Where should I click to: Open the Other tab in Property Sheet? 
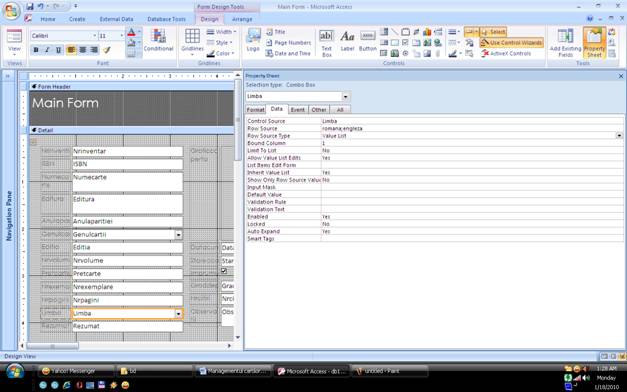pyautogui.click(x=319, y=110)
